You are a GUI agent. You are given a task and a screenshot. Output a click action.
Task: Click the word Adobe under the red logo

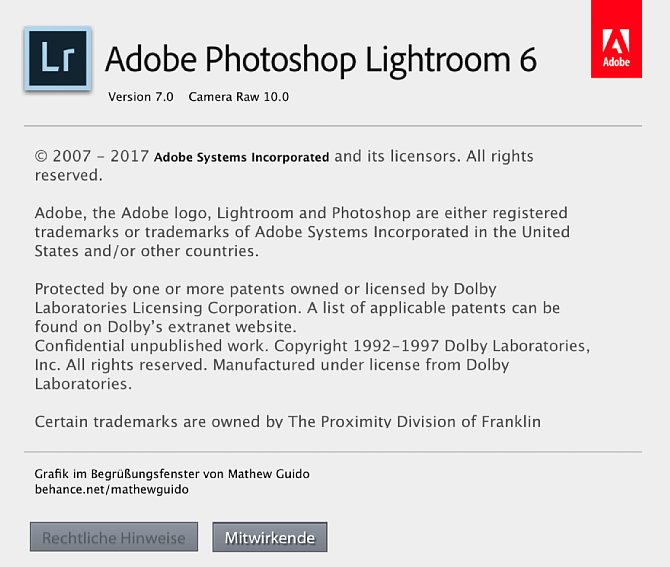(617, 63)
